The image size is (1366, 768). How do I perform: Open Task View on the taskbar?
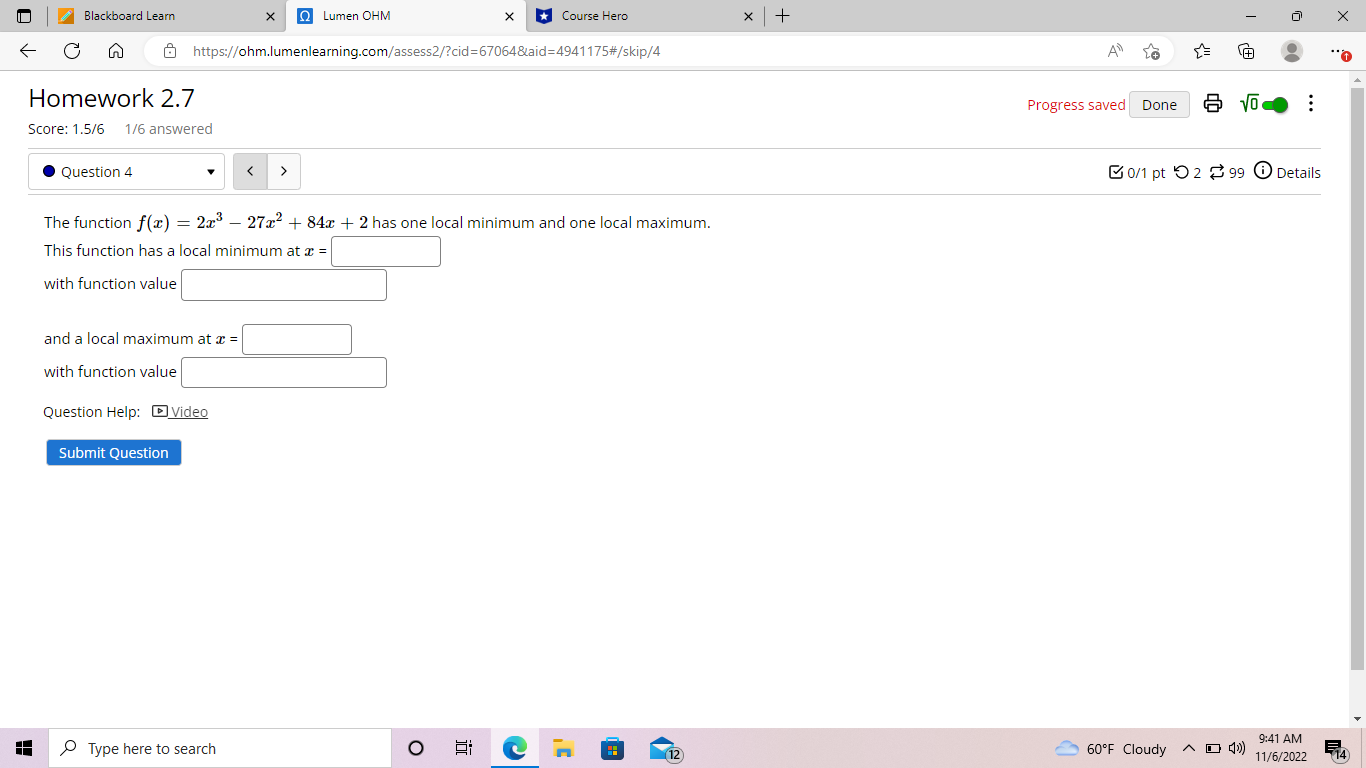[464, 748]
